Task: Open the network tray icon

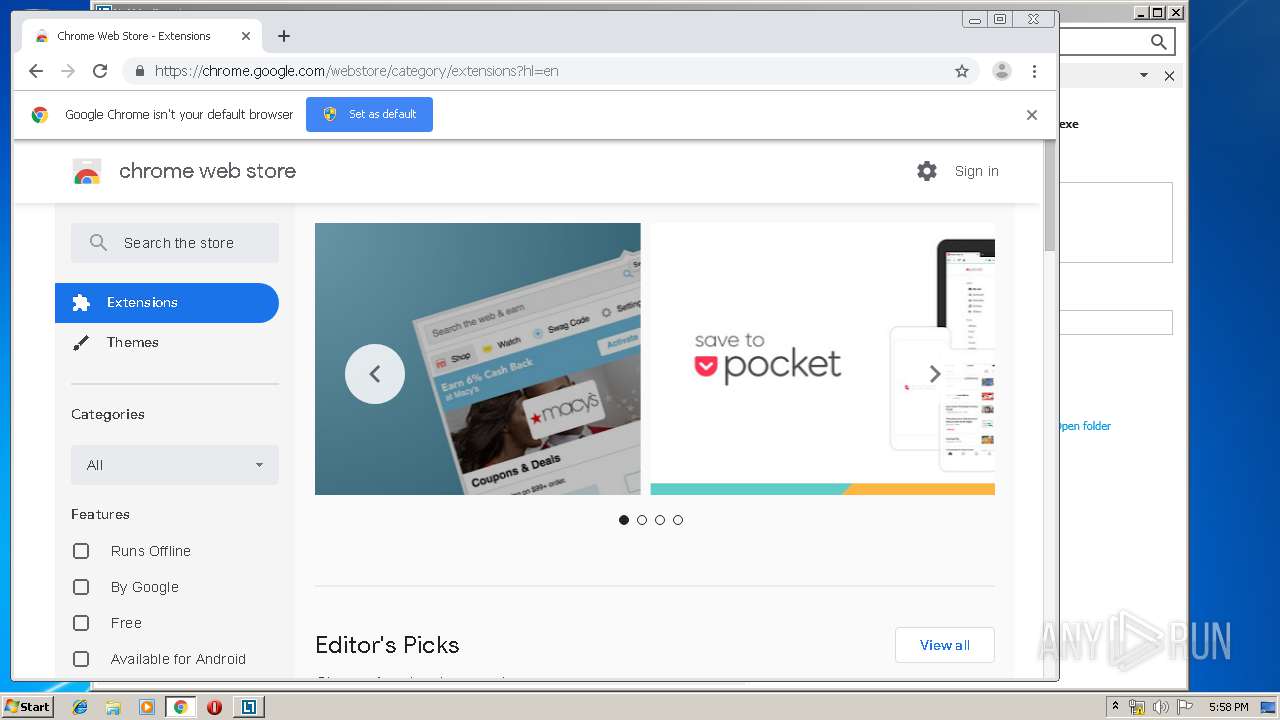Action: coord(1137,707)
